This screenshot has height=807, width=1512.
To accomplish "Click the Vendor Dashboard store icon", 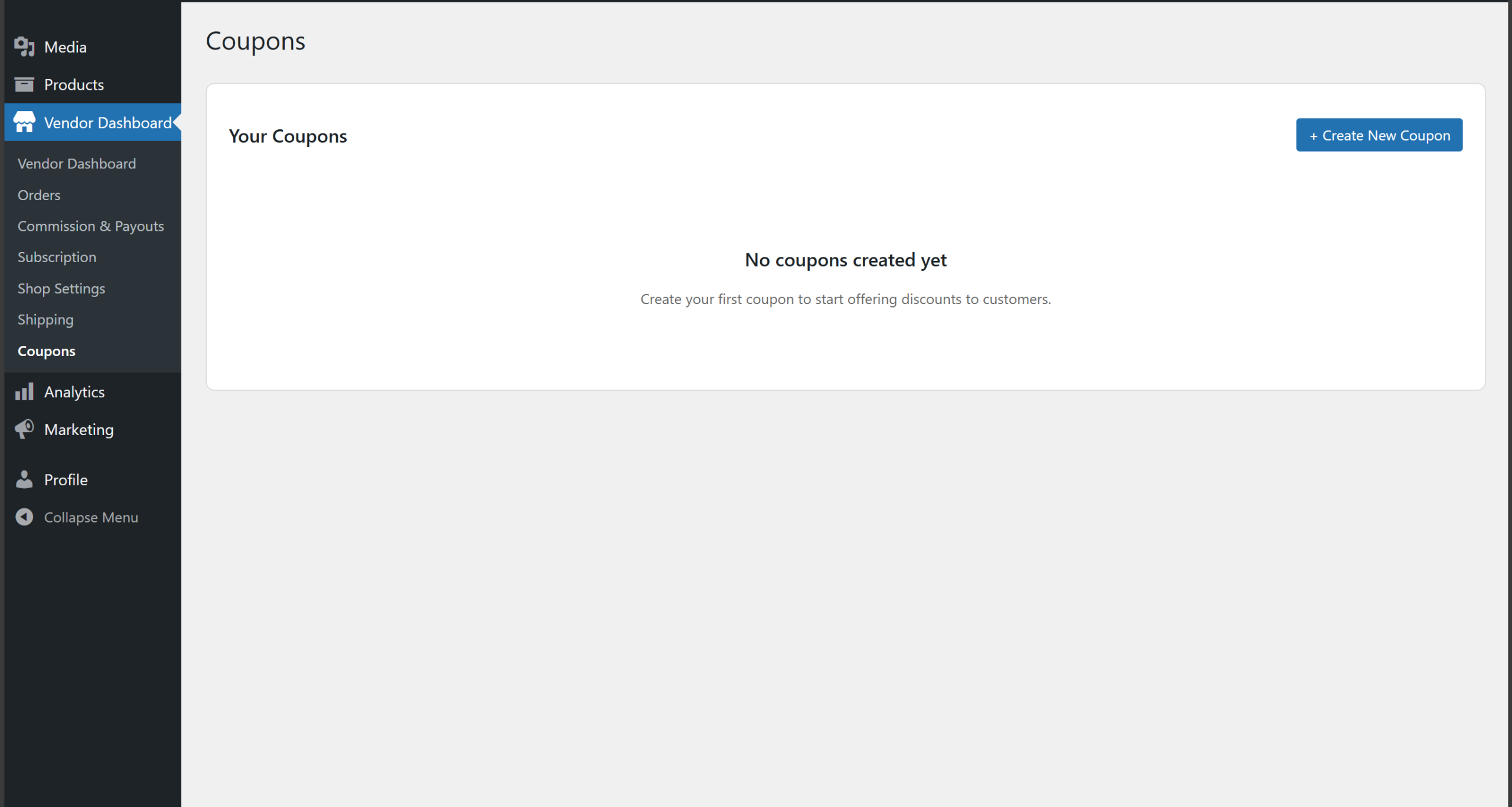I will click(24, 122).
